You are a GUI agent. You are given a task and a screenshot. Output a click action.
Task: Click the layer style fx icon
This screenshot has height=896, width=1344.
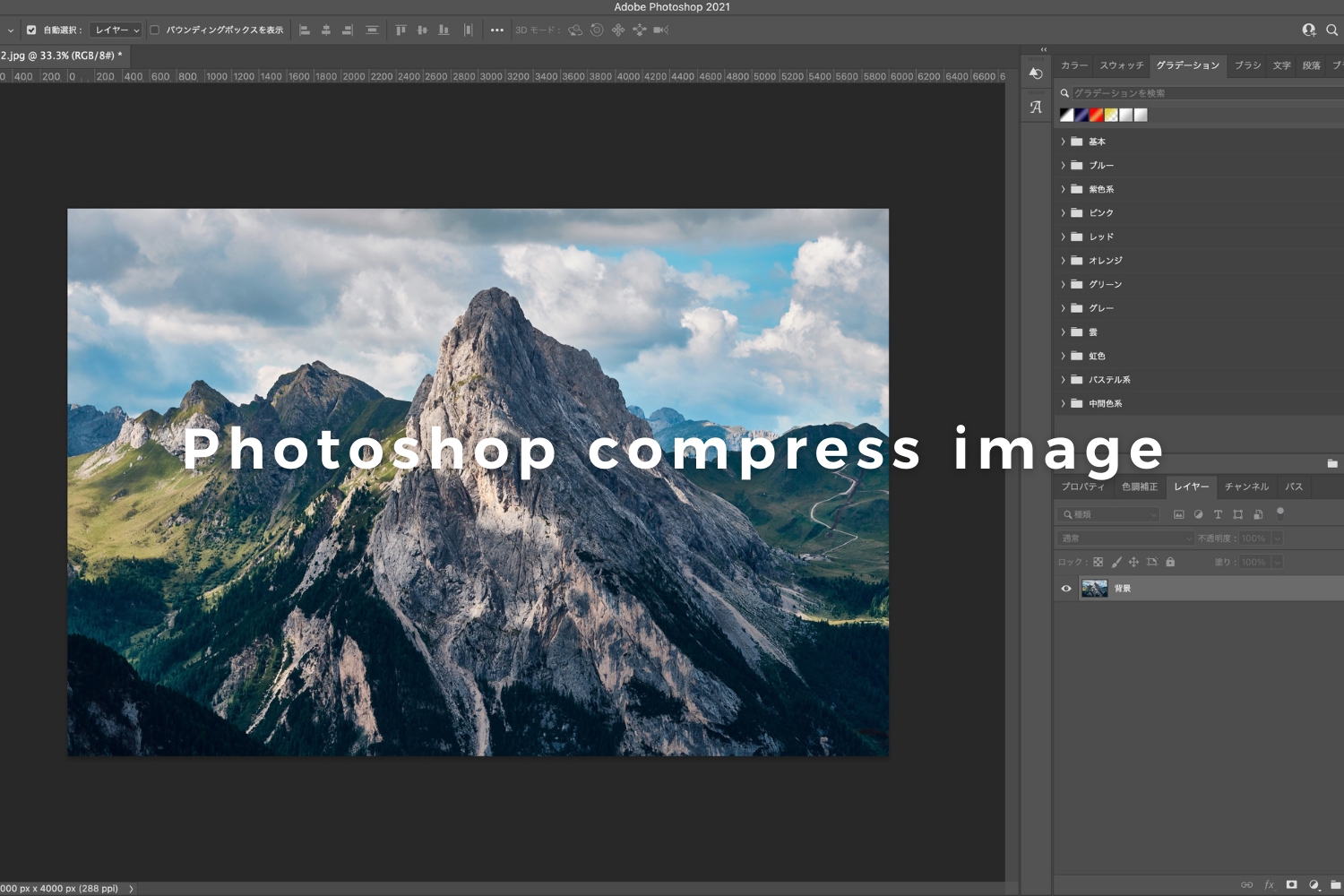click(1269, 885)
